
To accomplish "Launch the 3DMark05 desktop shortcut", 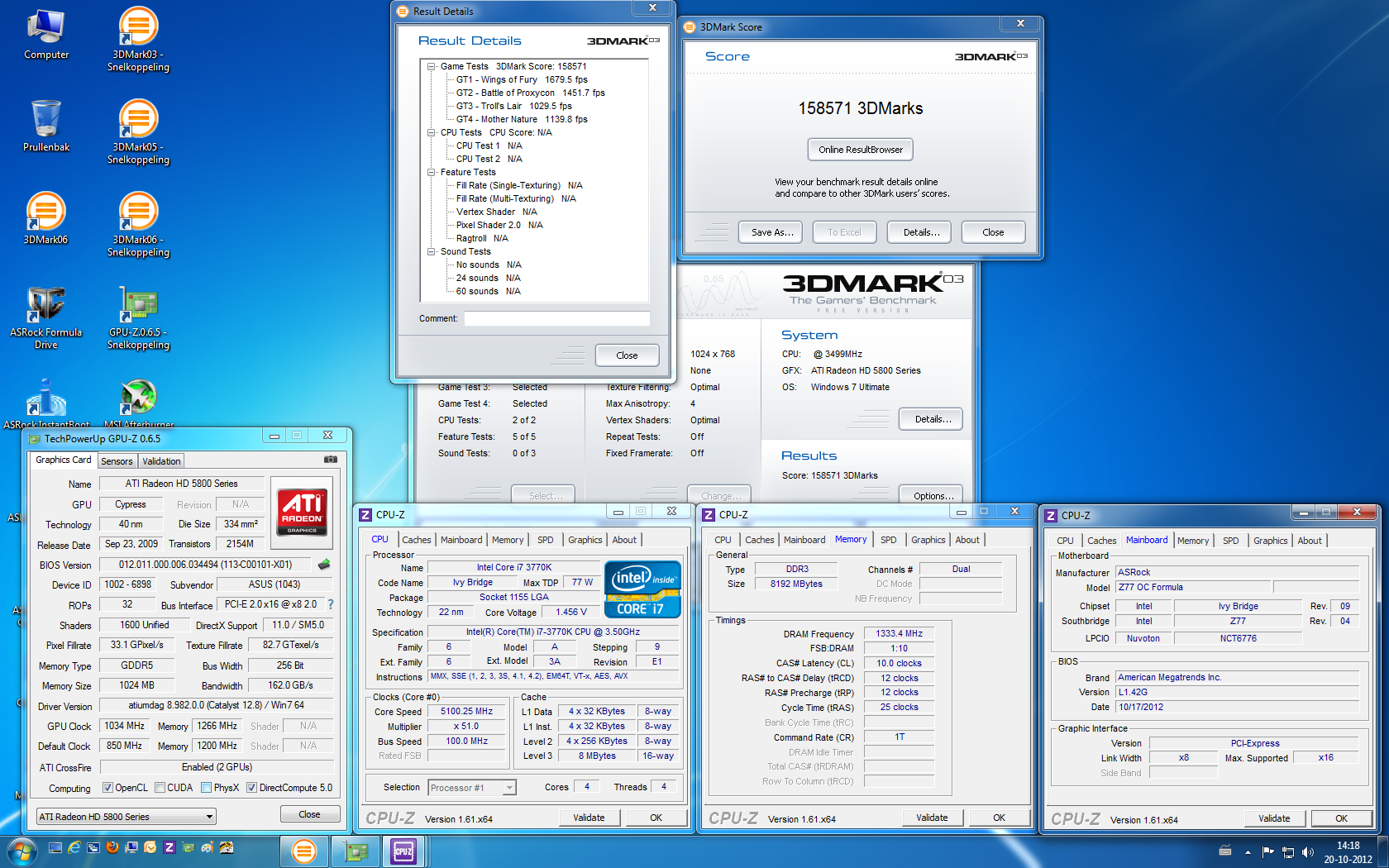I will pos(138,132).
